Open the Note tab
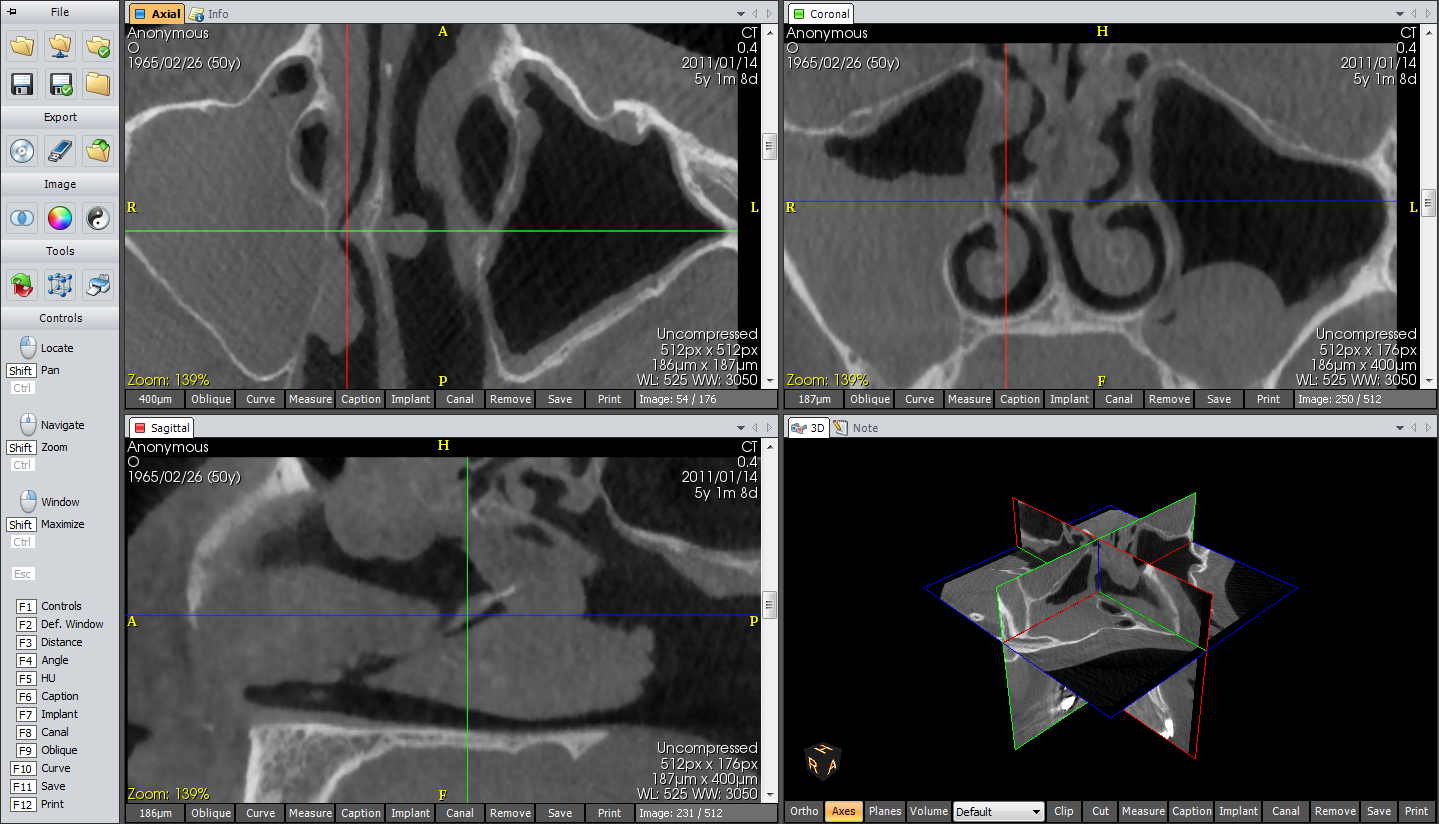Screen dimensions: 1439x824 [x=856, y=427]
